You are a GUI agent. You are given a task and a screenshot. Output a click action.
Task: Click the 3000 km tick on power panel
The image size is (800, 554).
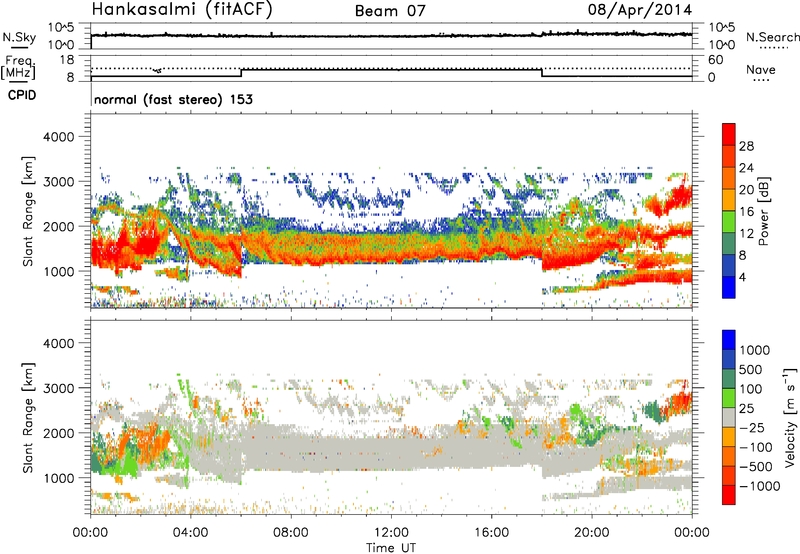tap(58, 182)
